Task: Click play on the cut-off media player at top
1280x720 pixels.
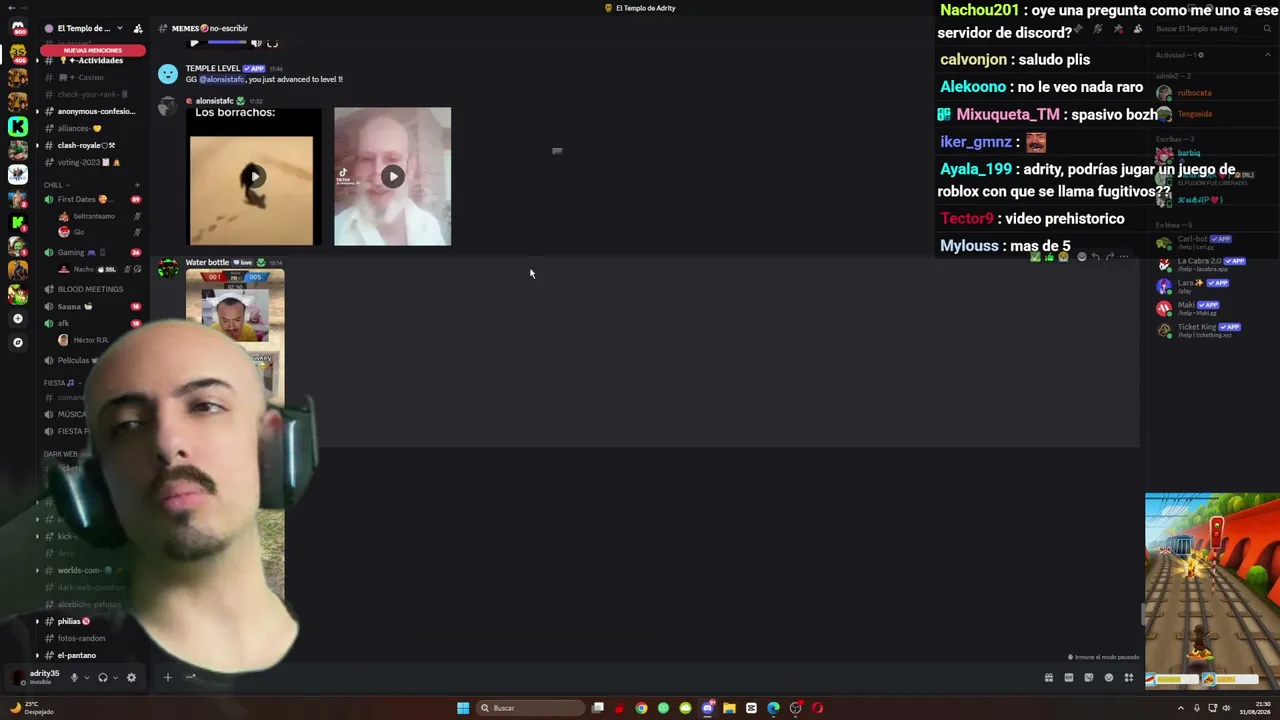Action: (194, 43)
